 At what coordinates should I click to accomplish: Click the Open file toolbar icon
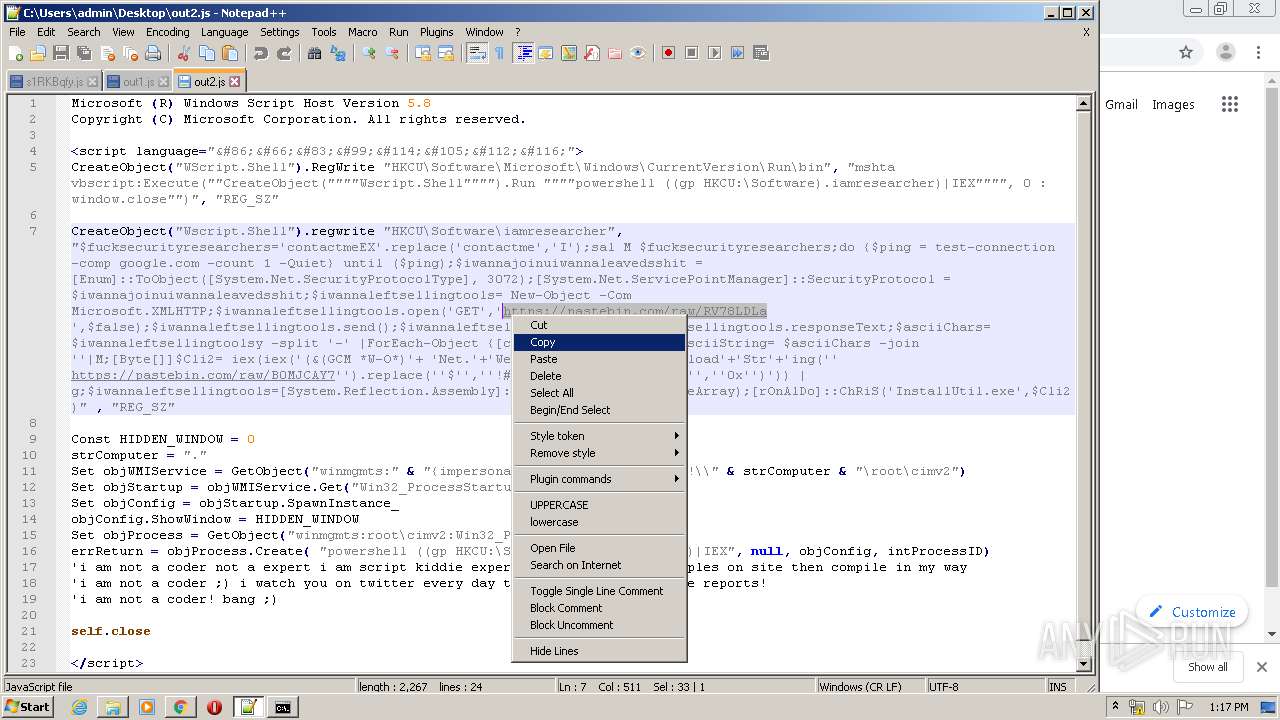(x=38, y=53)
